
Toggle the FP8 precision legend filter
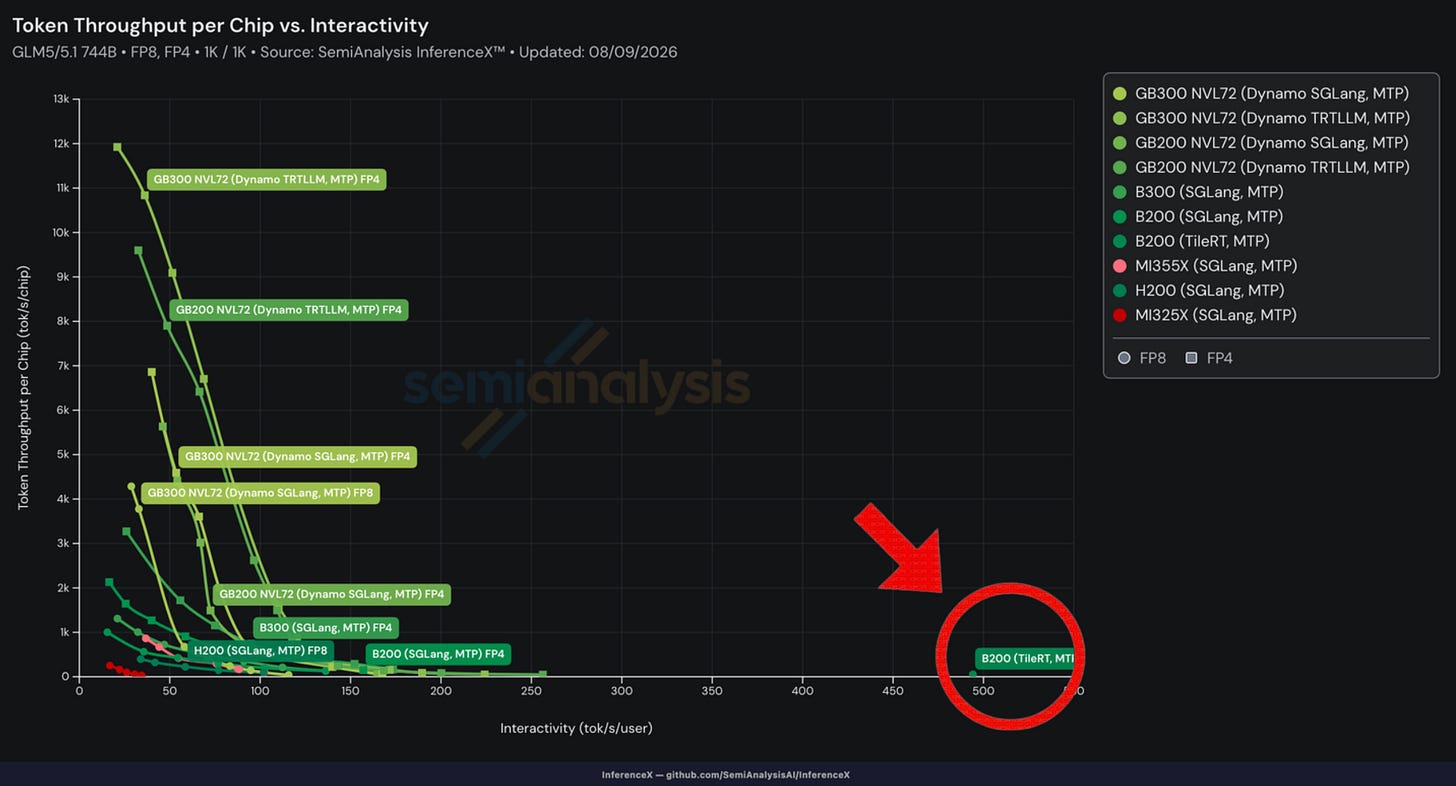click(1141, 358)
